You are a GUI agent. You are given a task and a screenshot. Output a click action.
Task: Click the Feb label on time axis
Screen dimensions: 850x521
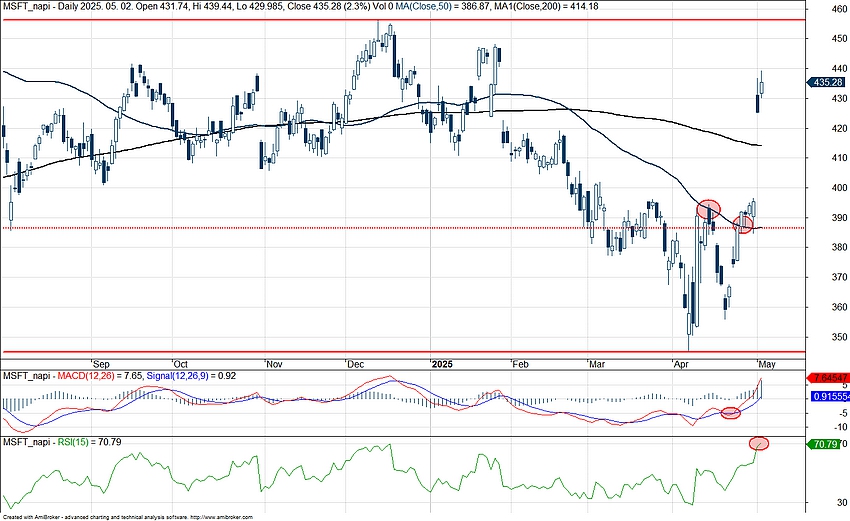point(520,364)
